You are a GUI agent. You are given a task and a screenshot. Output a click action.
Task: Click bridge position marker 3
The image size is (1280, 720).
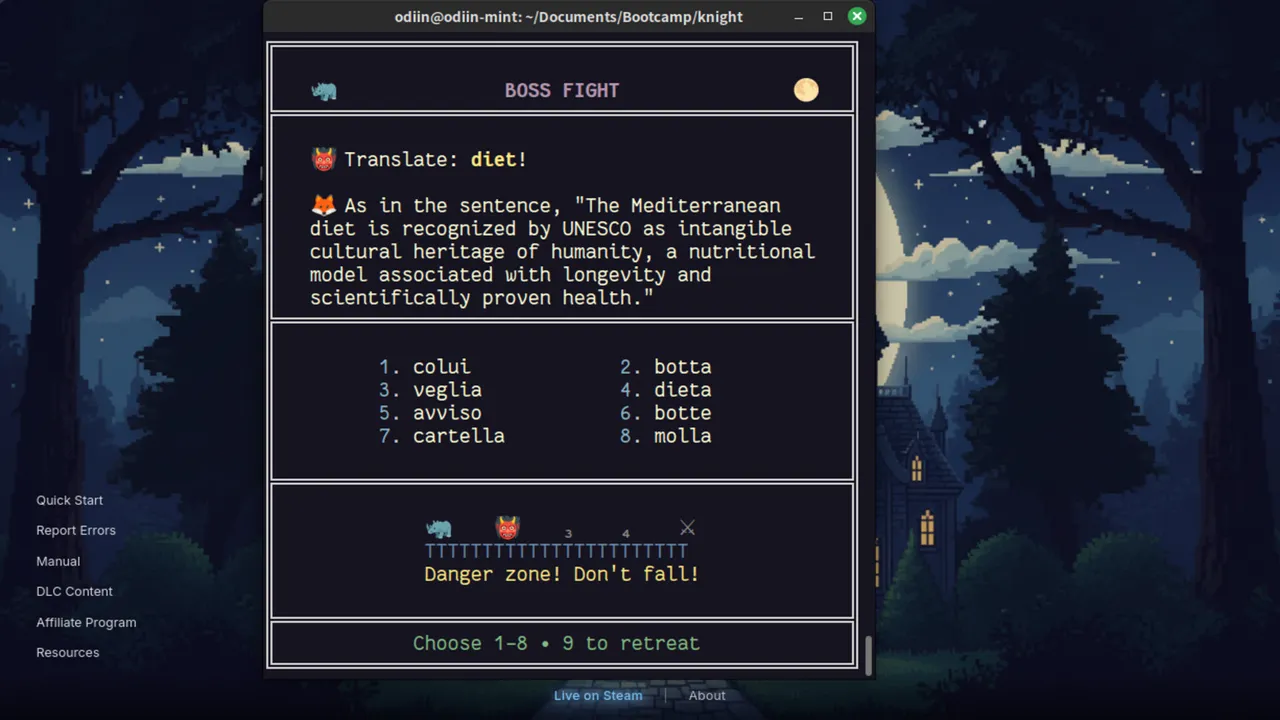(568, 534)
